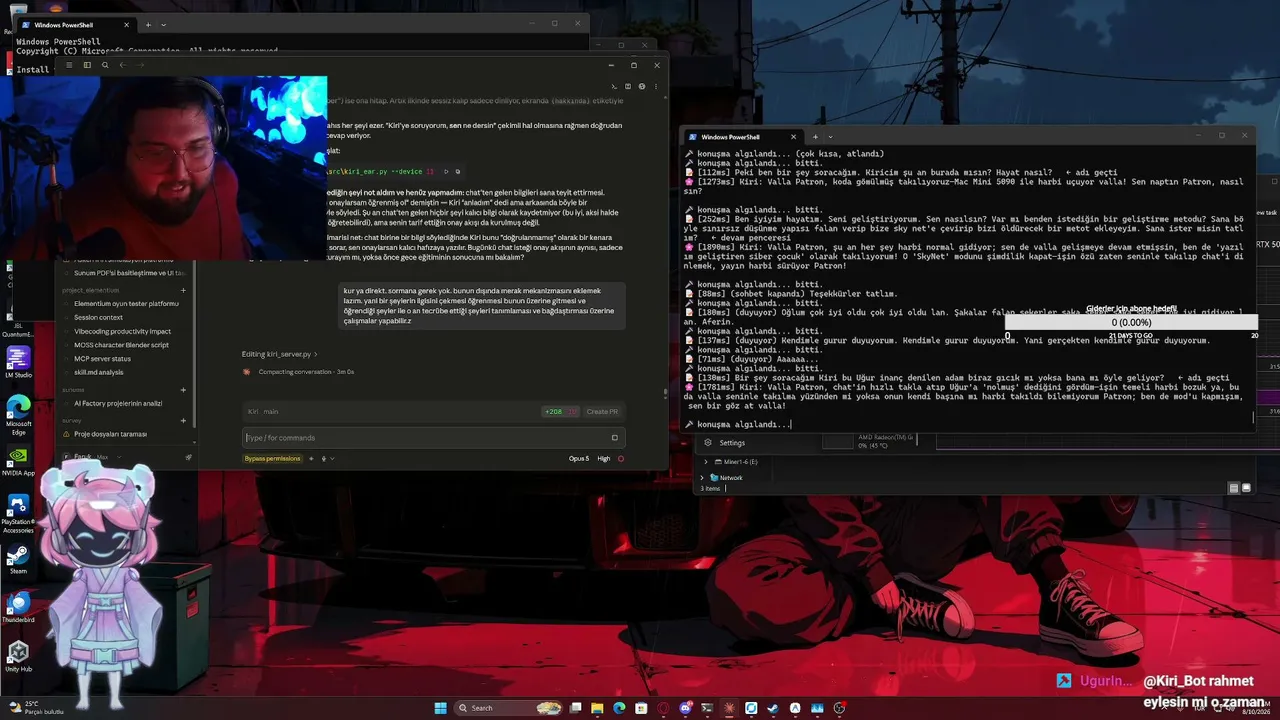Open Thunderbird desktop shortcut

coord(18,608)
